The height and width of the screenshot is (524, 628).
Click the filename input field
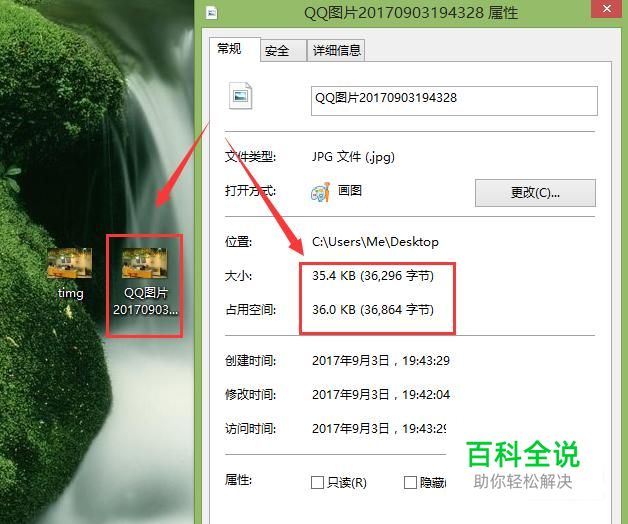[454, 101]
